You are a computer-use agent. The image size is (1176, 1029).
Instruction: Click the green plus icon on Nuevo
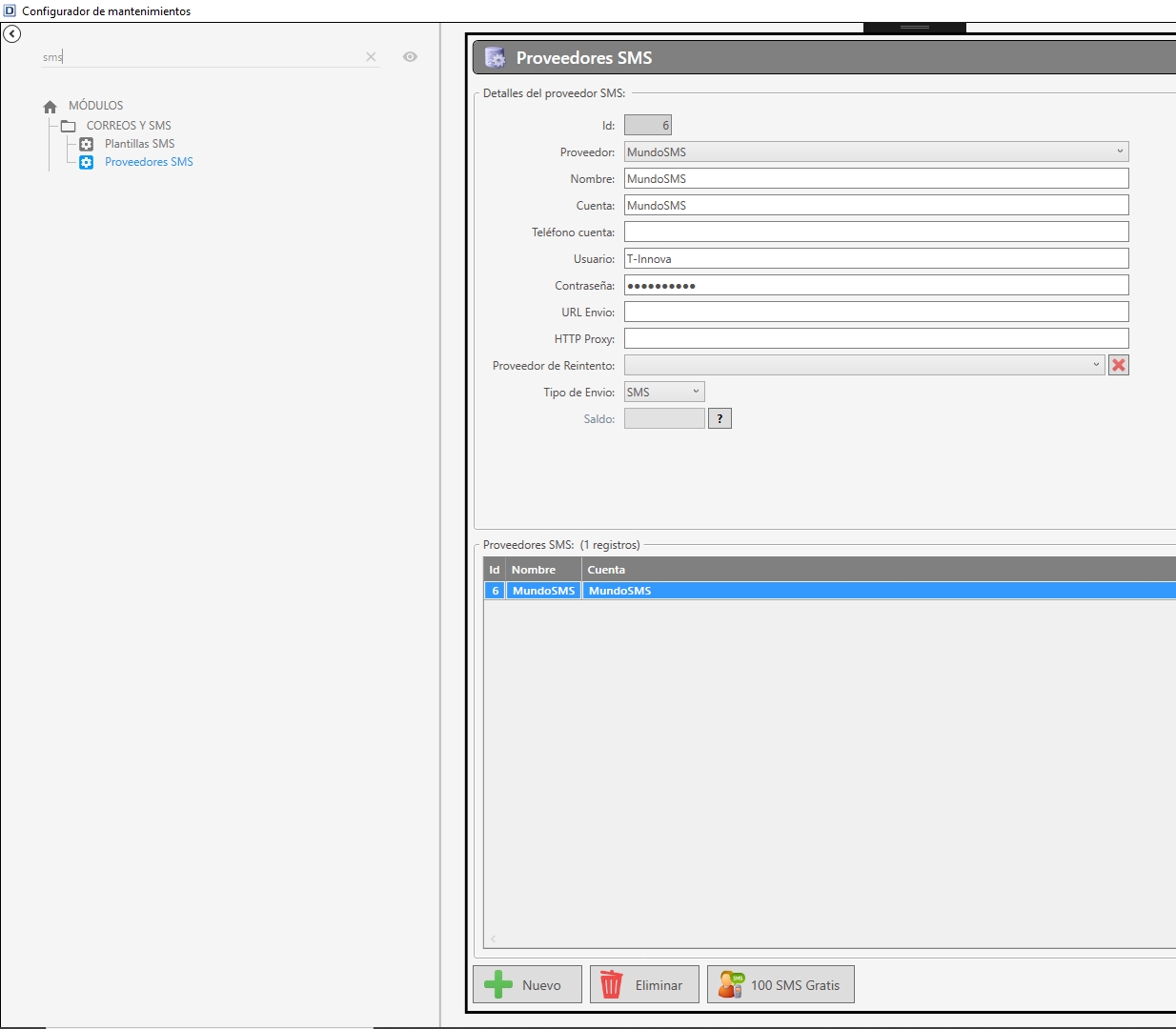498,985
